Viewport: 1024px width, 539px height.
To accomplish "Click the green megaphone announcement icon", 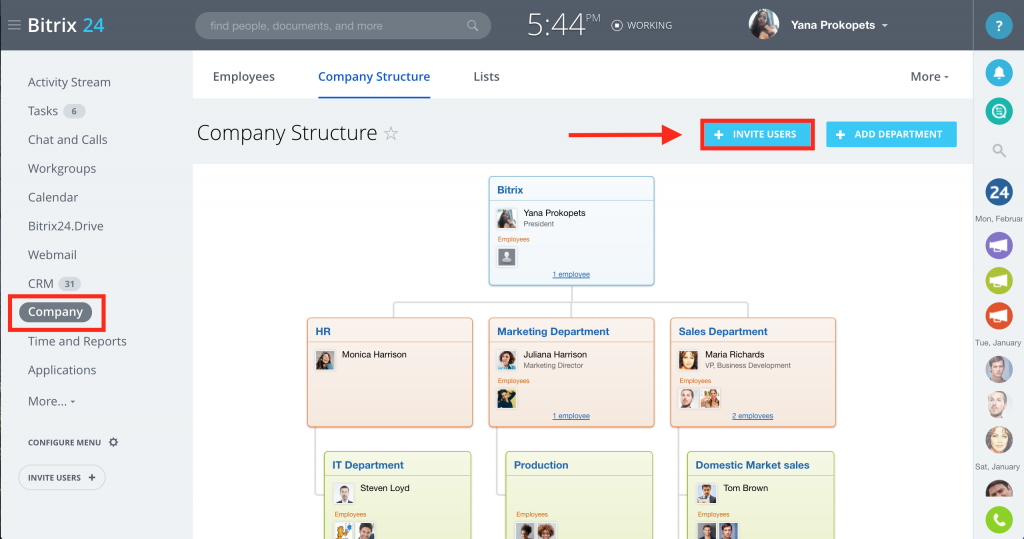I will (999, 281).
